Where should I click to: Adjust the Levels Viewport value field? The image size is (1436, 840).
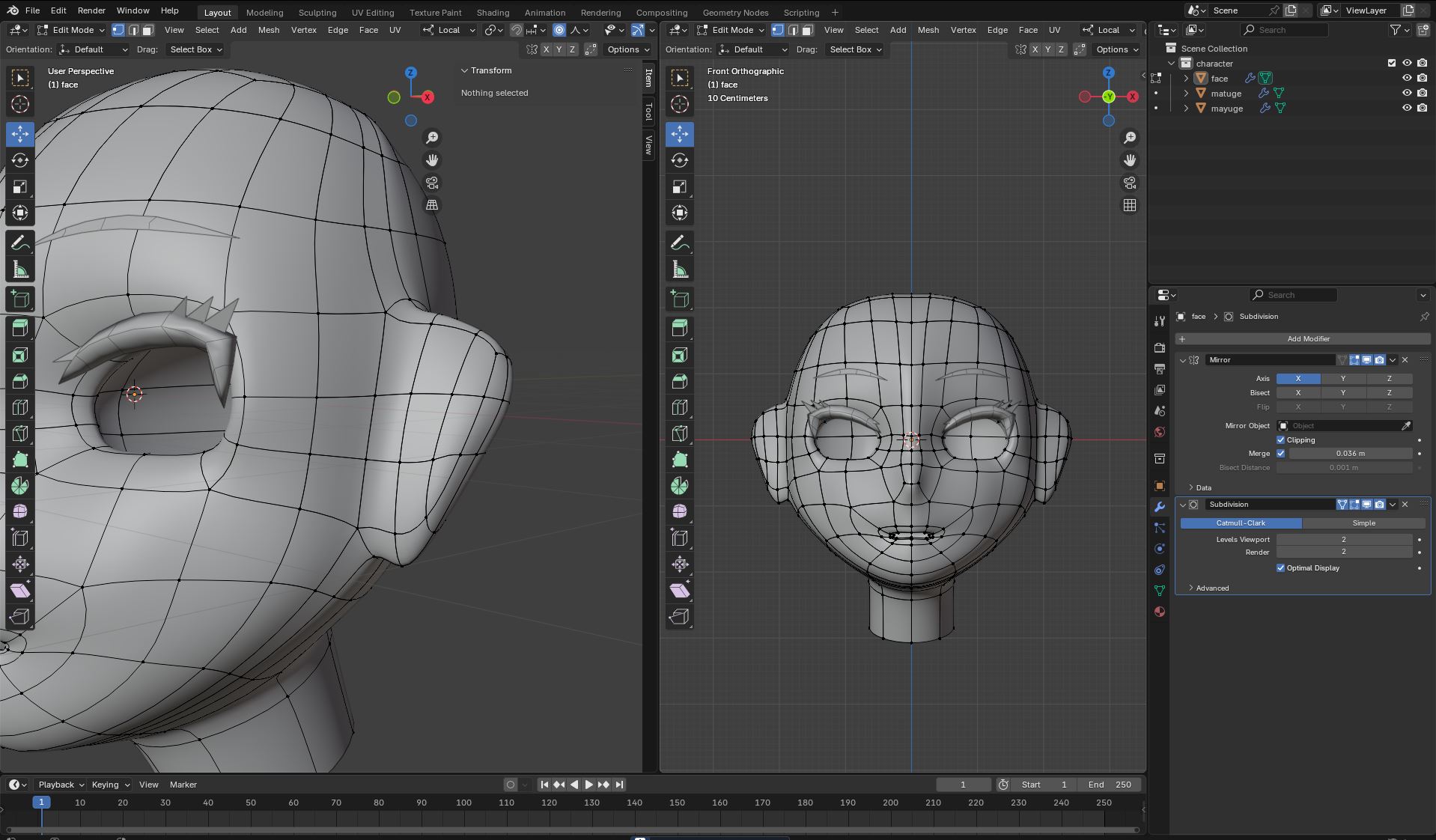pyautogui.click(x=1343, y=540)
